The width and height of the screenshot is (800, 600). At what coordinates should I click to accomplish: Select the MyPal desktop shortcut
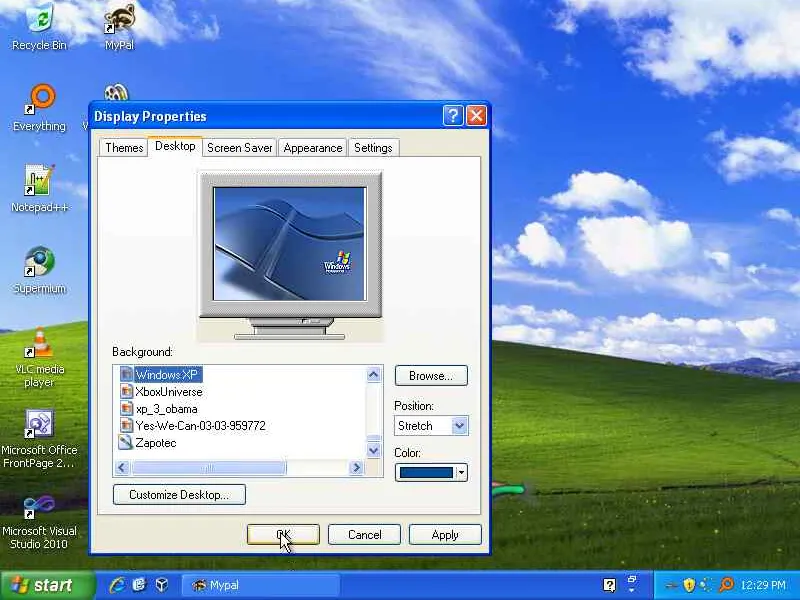click(x=119, y=26)
